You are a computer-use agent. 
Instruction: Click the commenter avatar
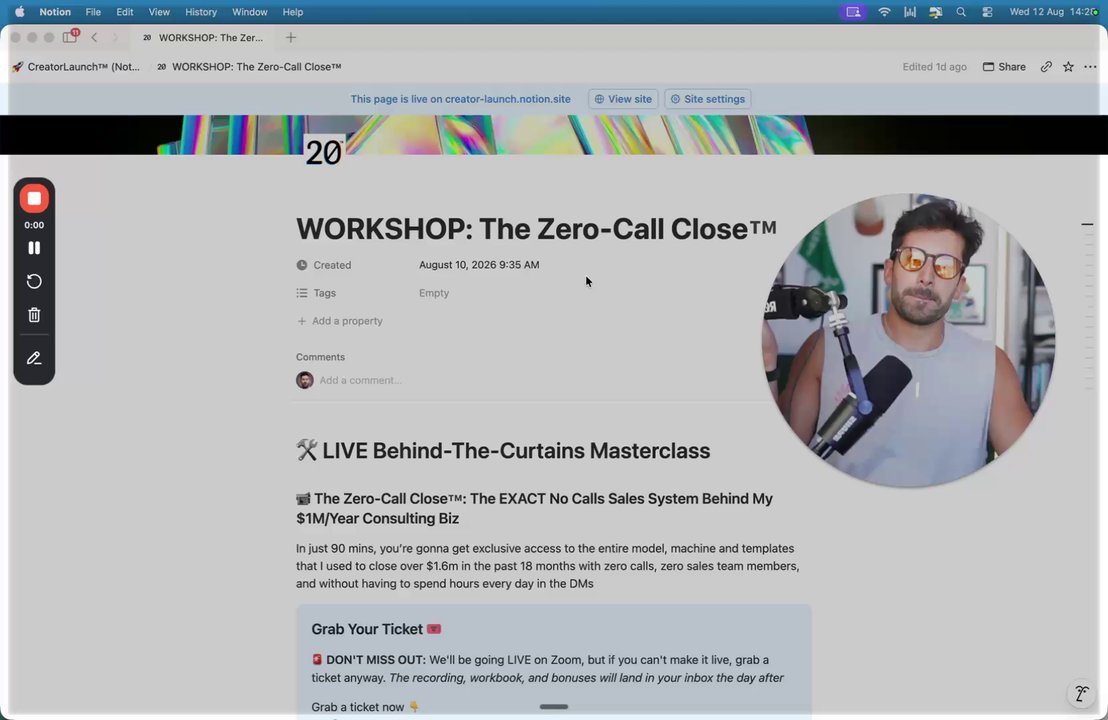click(x=305, y=380)
